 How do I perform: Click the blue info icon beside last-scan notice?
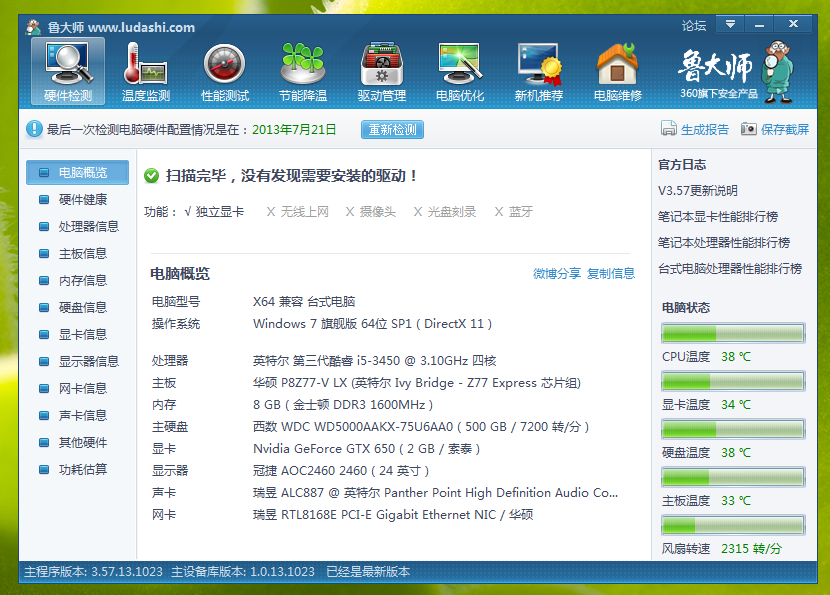34,129
